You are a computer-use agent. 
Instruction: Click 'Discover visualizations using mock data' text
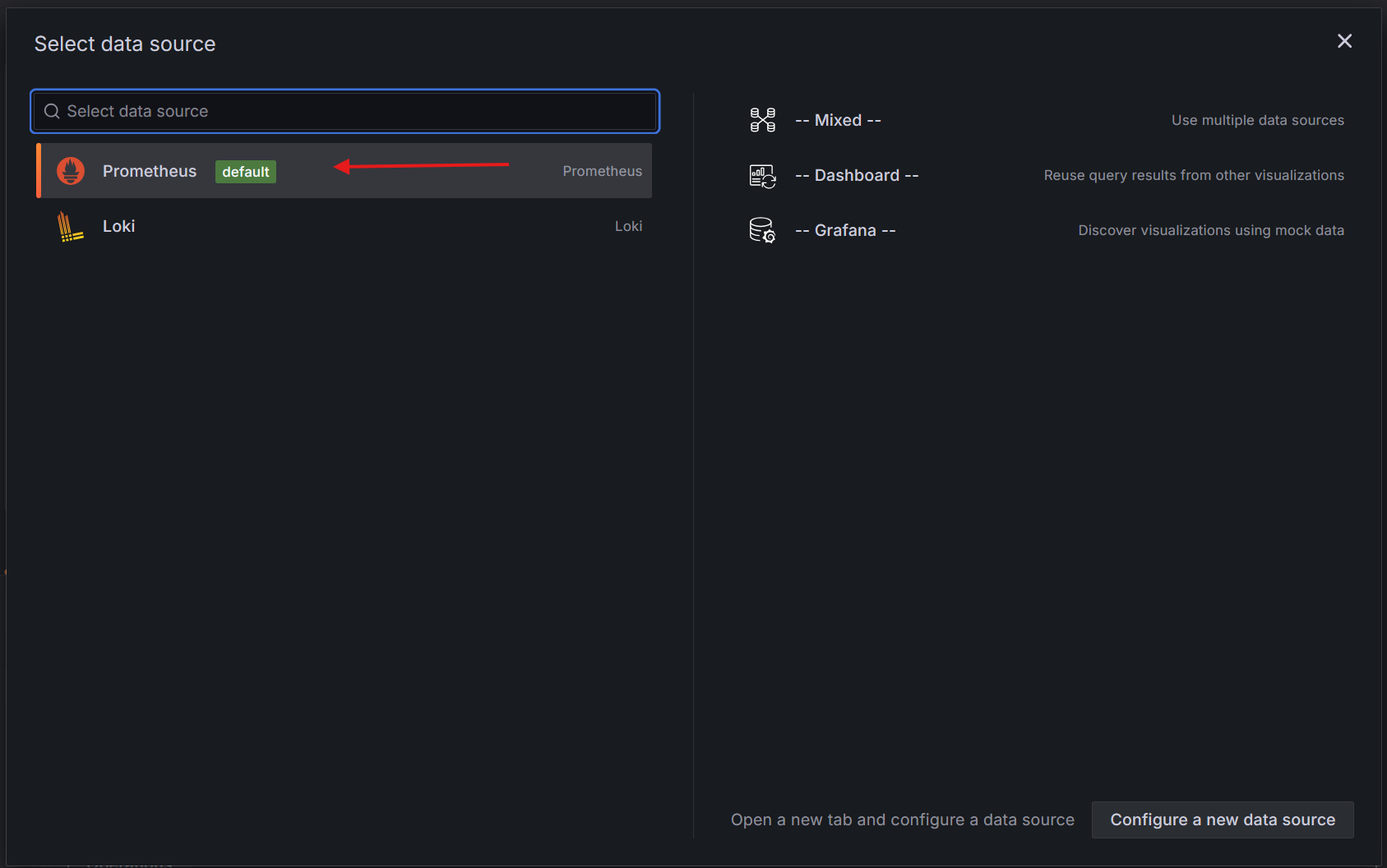click(1211, 230)
